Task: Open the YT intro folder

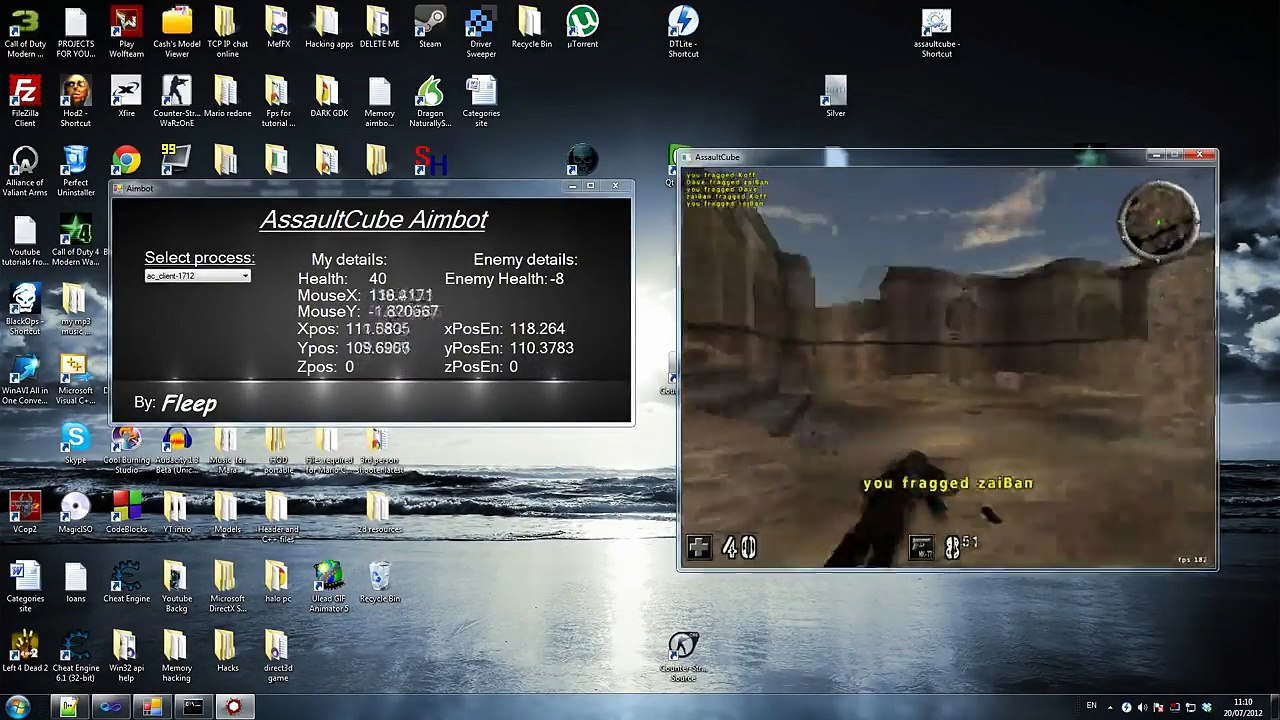Action: [x=177, y=513]
